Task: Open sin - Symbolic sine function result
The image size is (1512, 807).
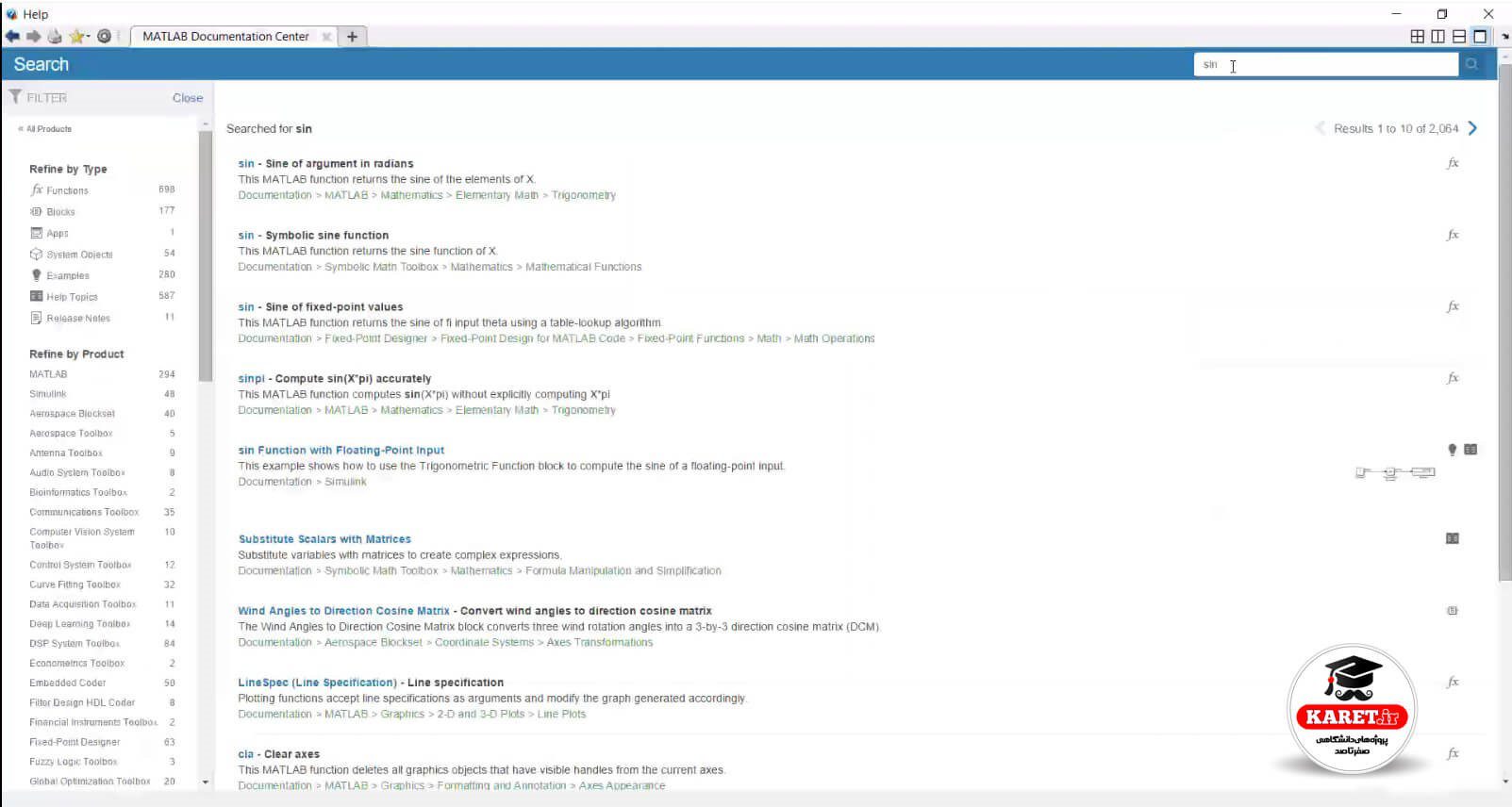Action: (x=313, y=236)
